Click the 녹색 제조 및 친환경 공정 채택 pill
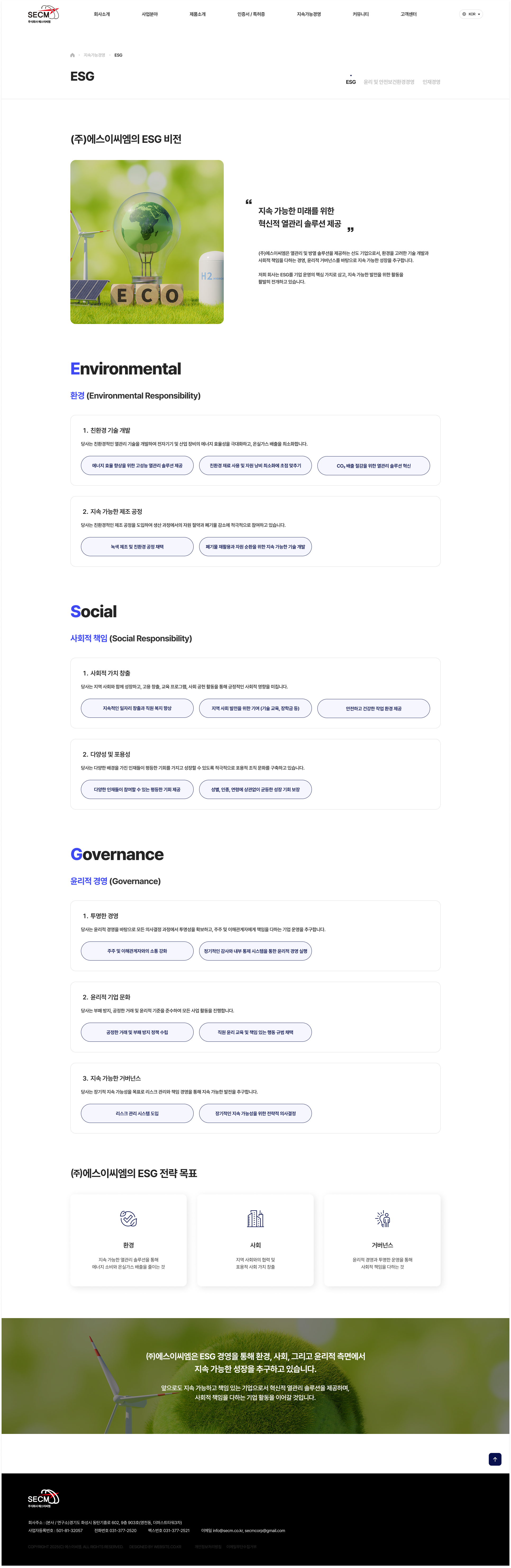Screen dimensions: 511x1568 [137, 547]
